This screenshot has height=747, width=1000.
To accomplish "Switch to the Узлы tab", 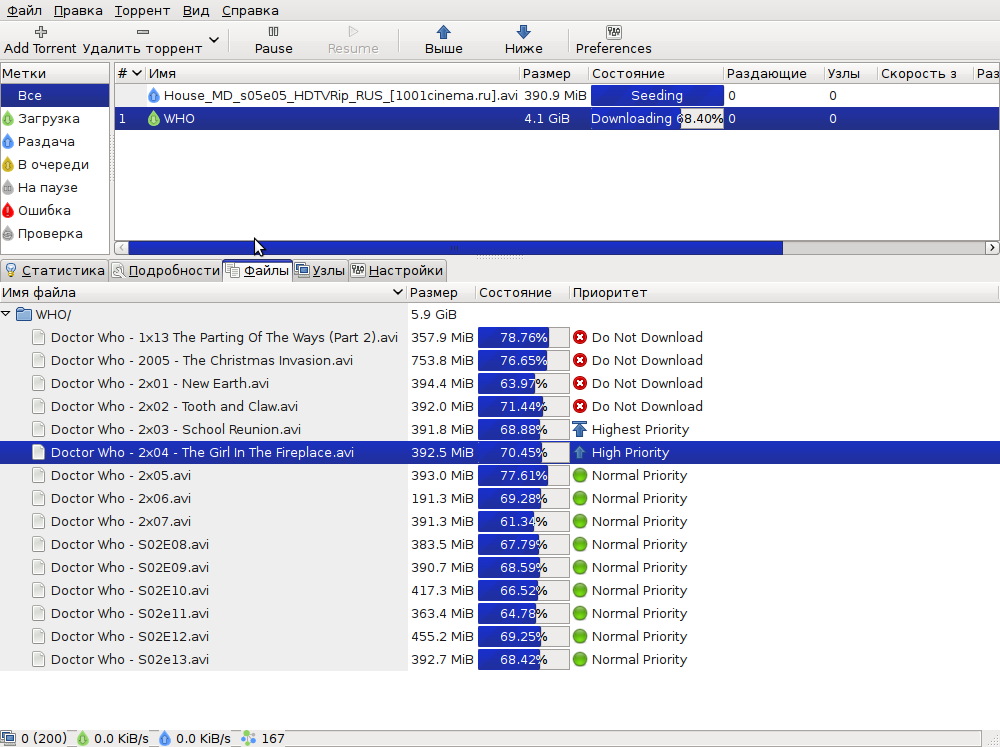I will point(320,270).
